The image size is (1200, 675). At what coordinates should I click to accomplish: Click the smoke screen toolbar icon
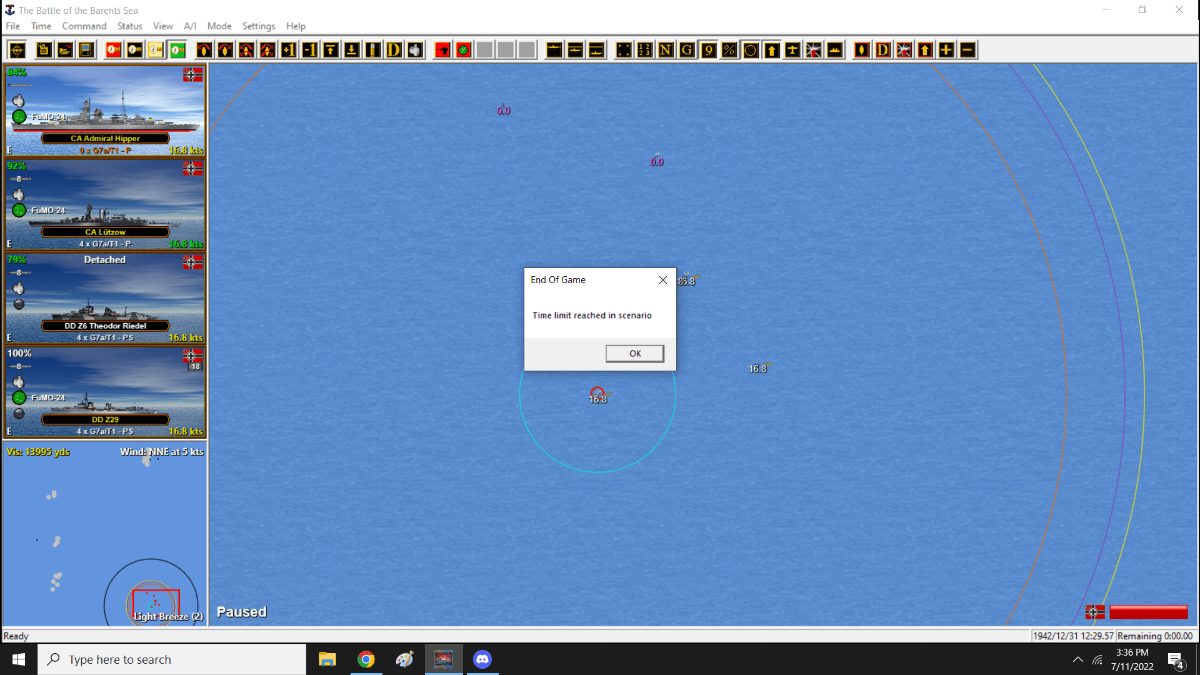pyautogui.click(x=415, y=50)
